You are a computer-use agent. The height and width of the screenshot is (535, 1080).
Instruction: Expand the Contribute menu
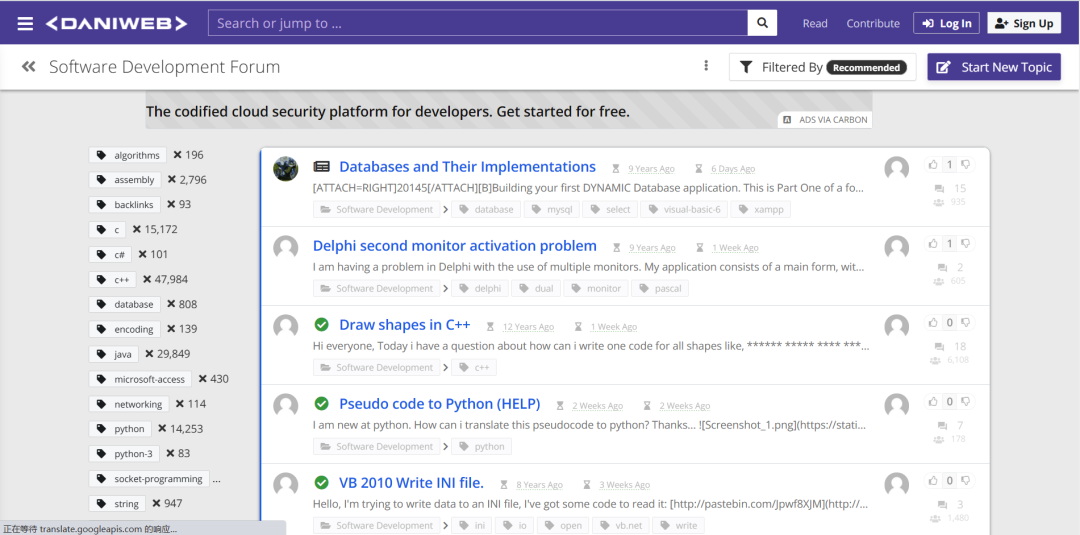[x=873, y=23]
